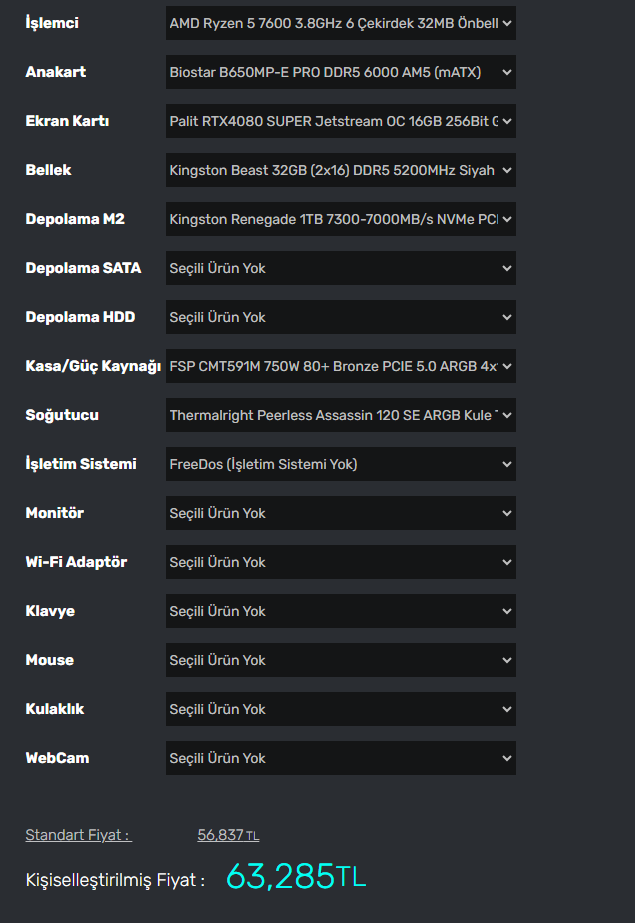Open the İşlemci processor dropdown
635x923 pixels.
(340, 23)
